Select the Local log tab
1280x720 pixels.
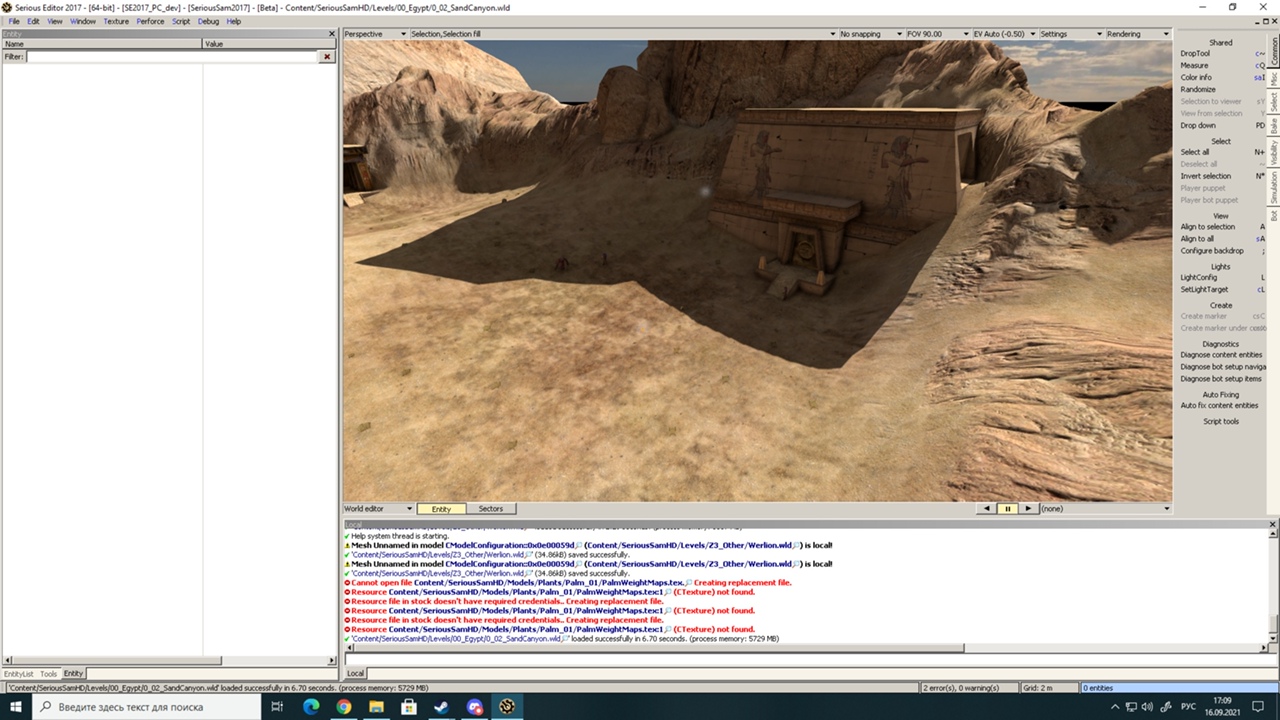[355, 674]
